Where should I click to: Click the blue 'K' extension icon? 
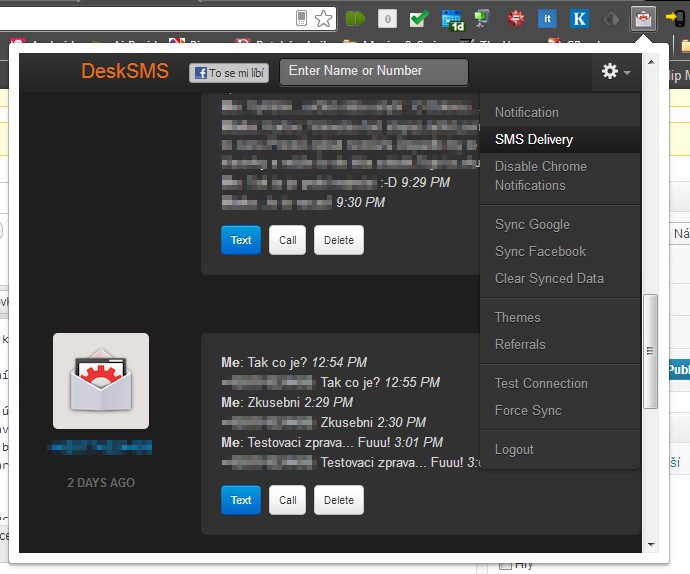pos(580,18)
